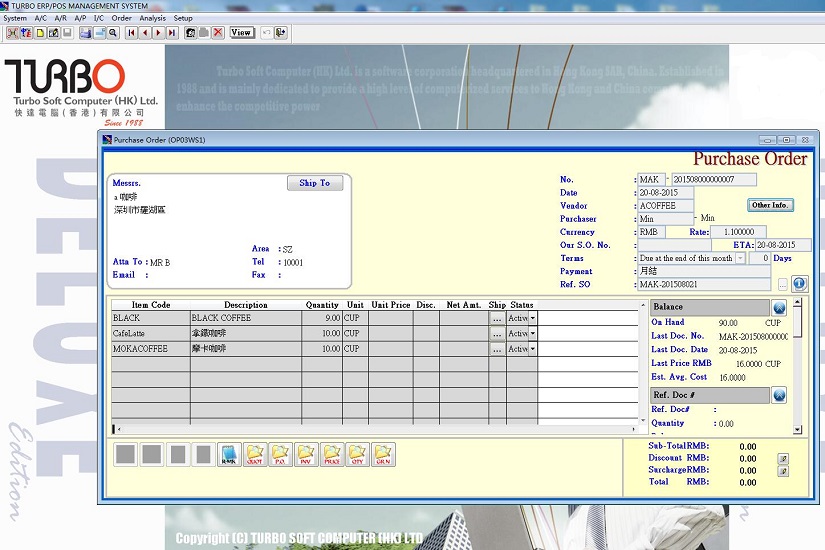The width and height of the screenshot is (825, 550).
Task: Click the Other Info. button
Action: pos(770,205)
